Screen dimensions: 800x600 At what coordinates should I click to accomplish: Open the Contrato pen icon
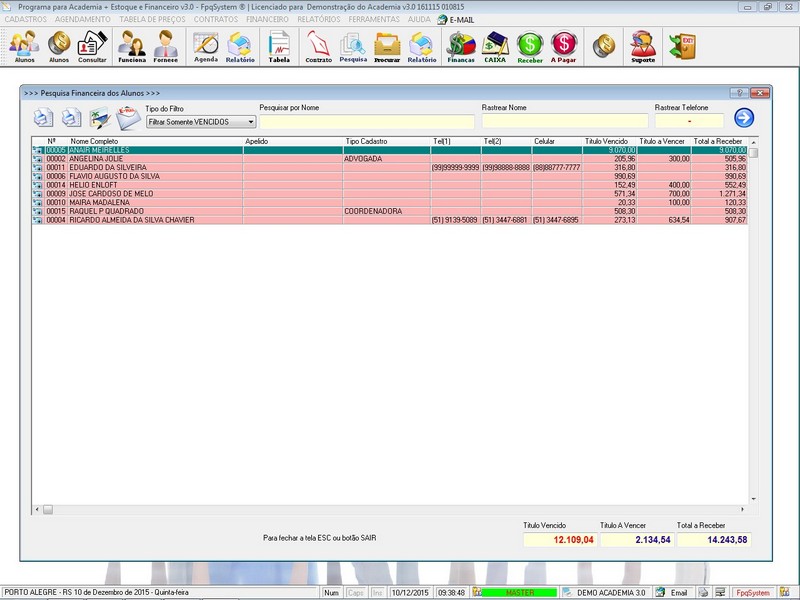coord(318,46)
